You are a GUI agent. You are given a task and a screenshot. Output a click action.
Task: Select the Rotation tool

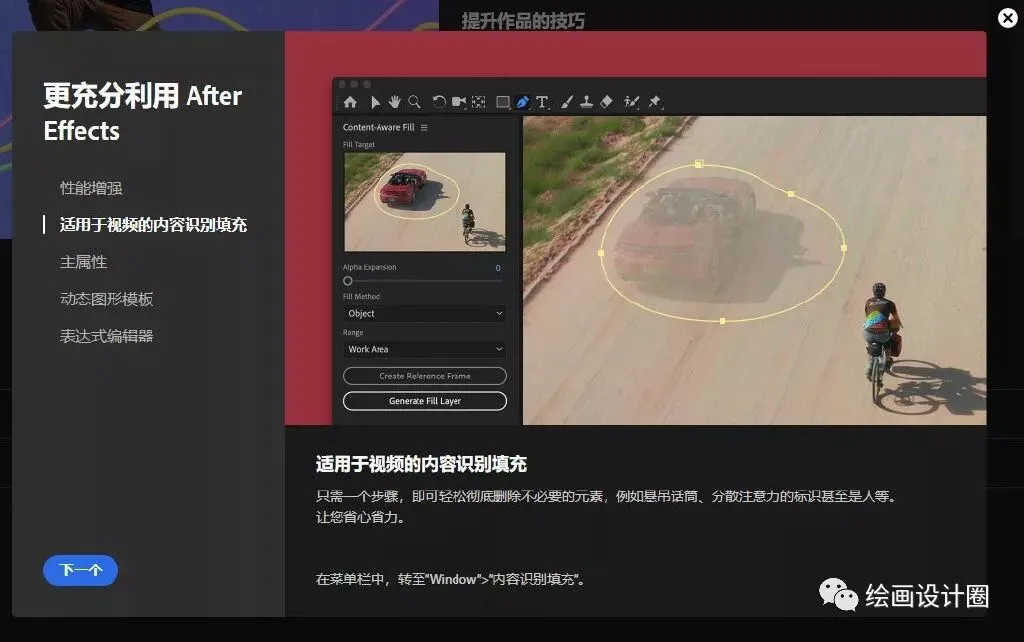tap(439, 102)
